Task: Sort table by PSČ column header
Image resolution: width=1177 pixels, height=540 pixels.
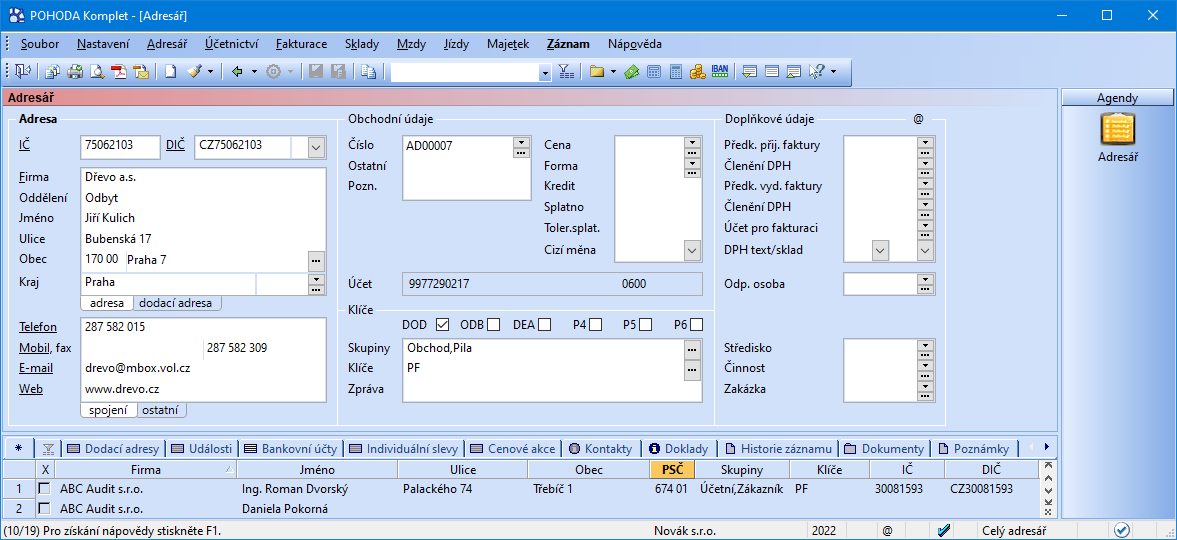Action: pyautogui.click(x=672, y=470)
